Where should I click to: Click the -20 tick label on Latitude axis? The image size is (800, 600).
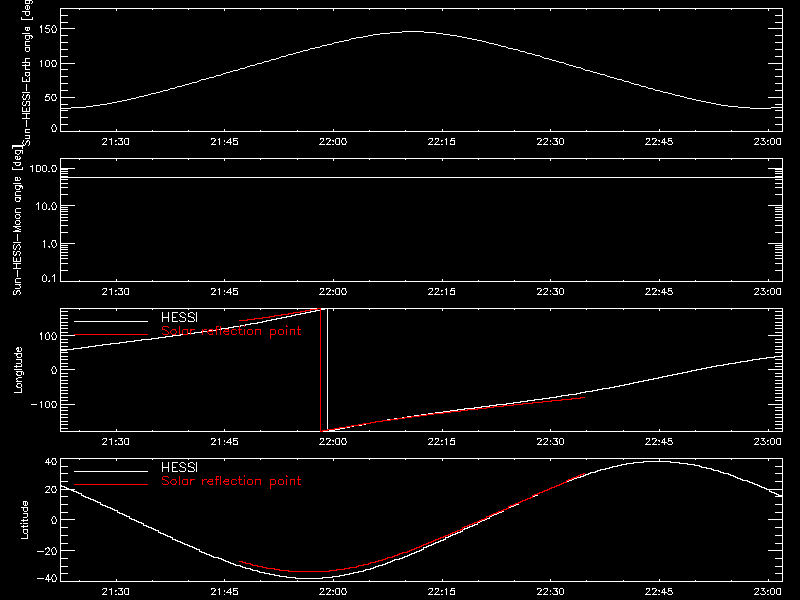pos(48,551)
